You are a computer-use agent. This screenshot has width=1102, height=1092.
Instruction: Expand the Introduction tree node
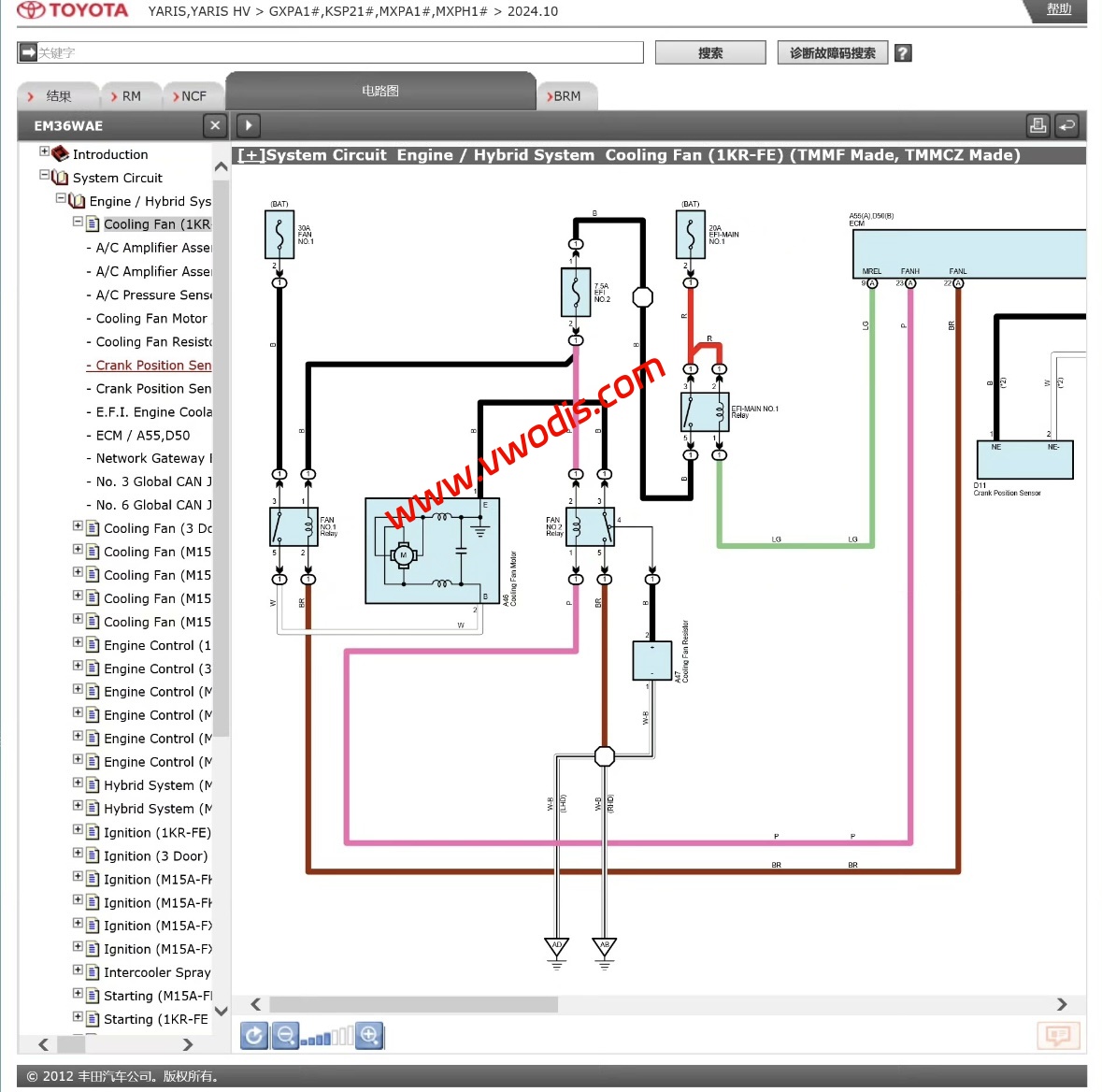pos(44,151)
